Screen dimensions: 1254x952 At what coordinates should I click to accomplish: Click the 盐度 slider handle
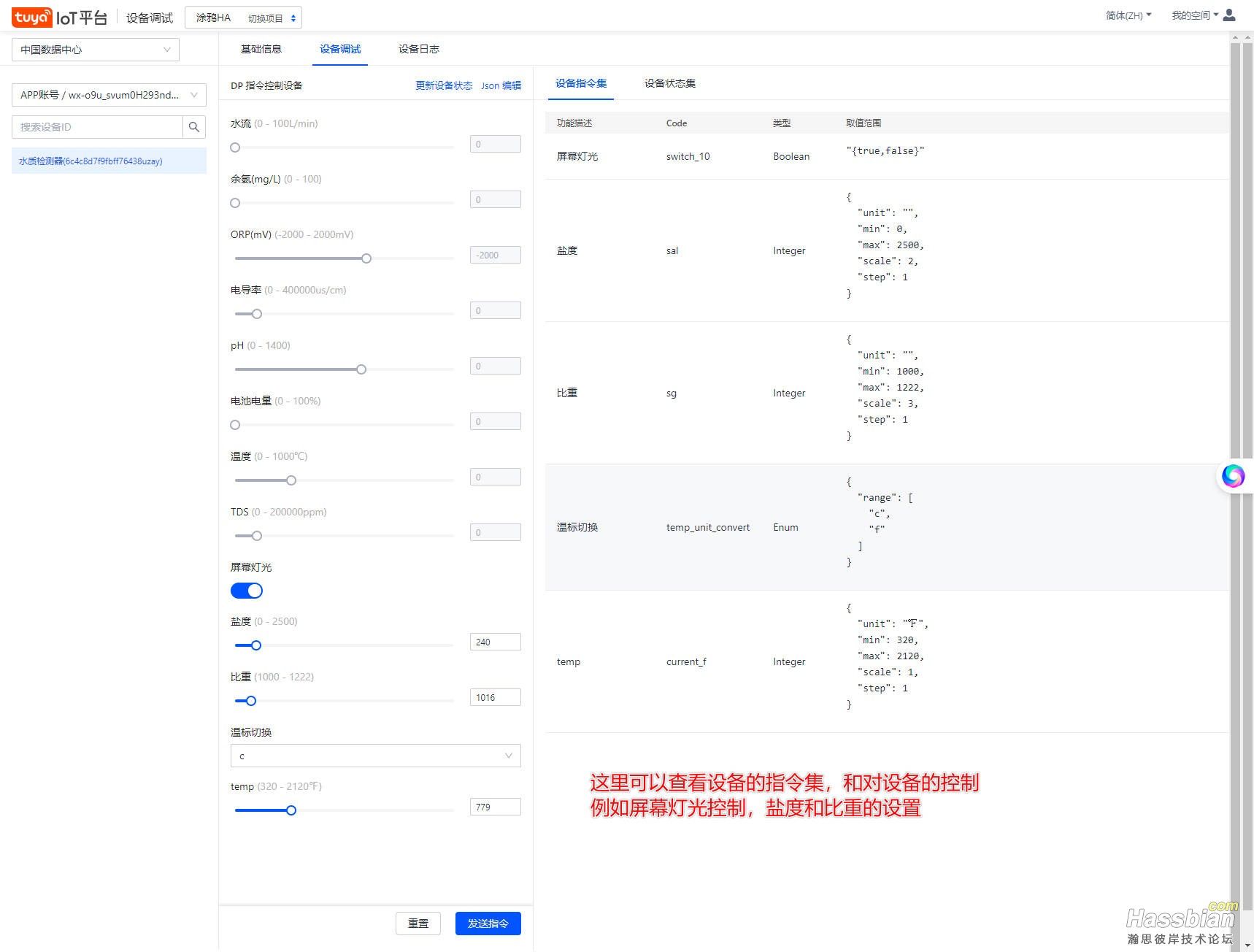pyautogui.click(x=256, y=645)
